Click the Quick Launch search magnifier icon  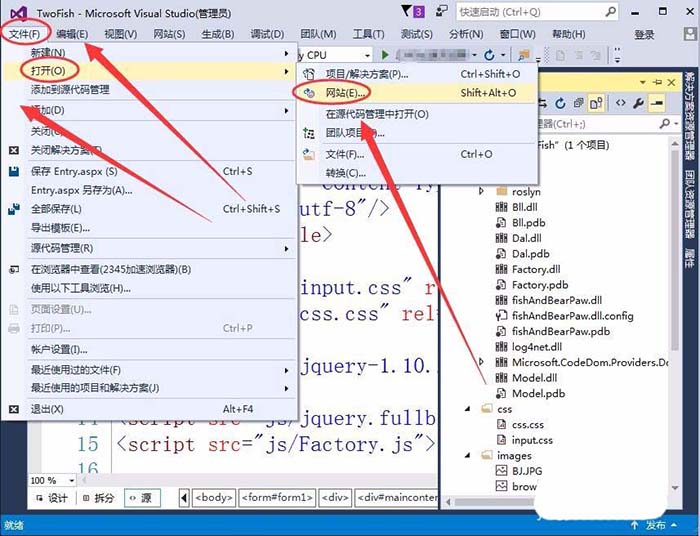click(x=610, y=12)
